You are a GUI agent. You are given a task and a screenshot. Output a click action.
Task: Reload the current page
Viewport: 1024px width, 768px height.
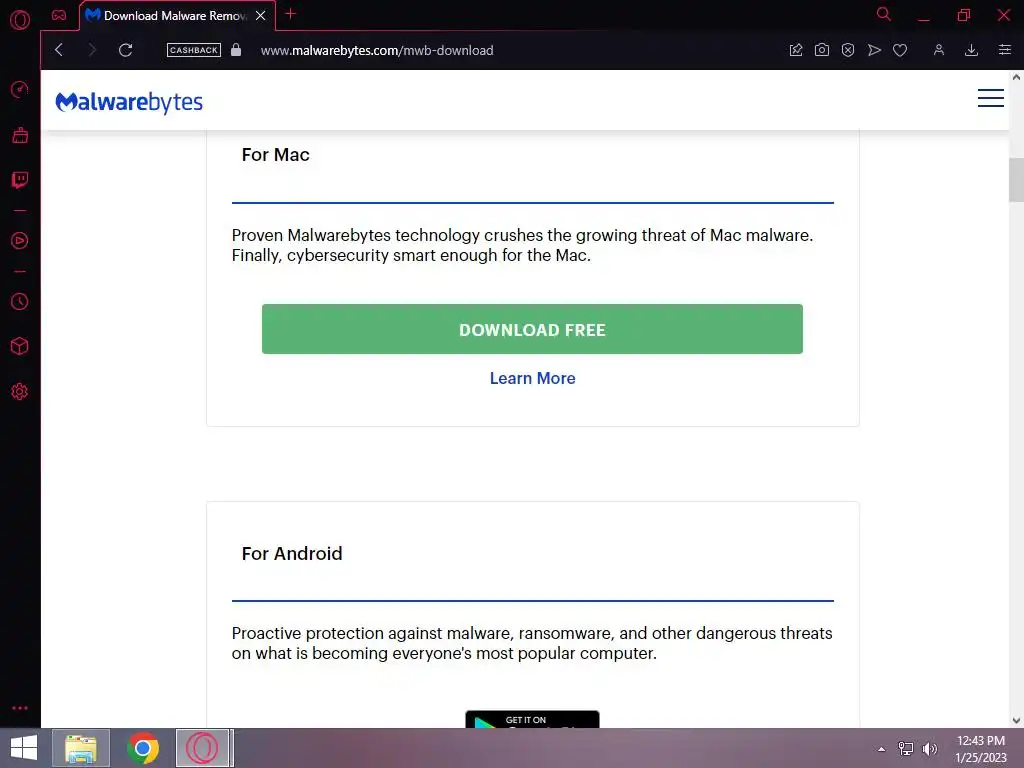[126, 50]
